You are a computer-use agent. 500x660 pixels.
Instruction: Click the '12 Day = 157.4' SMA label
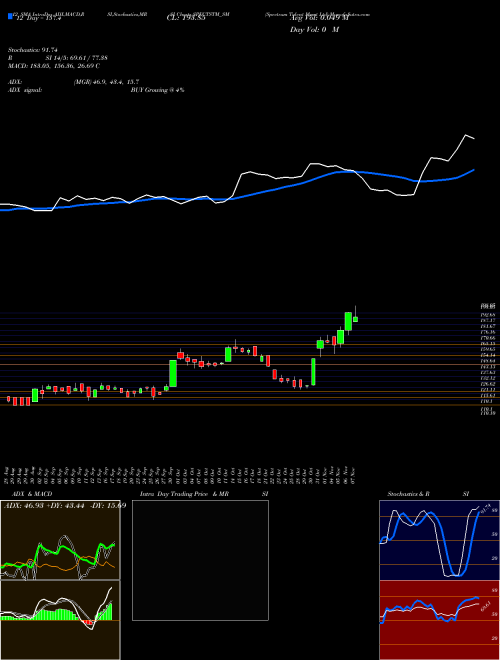37,18
